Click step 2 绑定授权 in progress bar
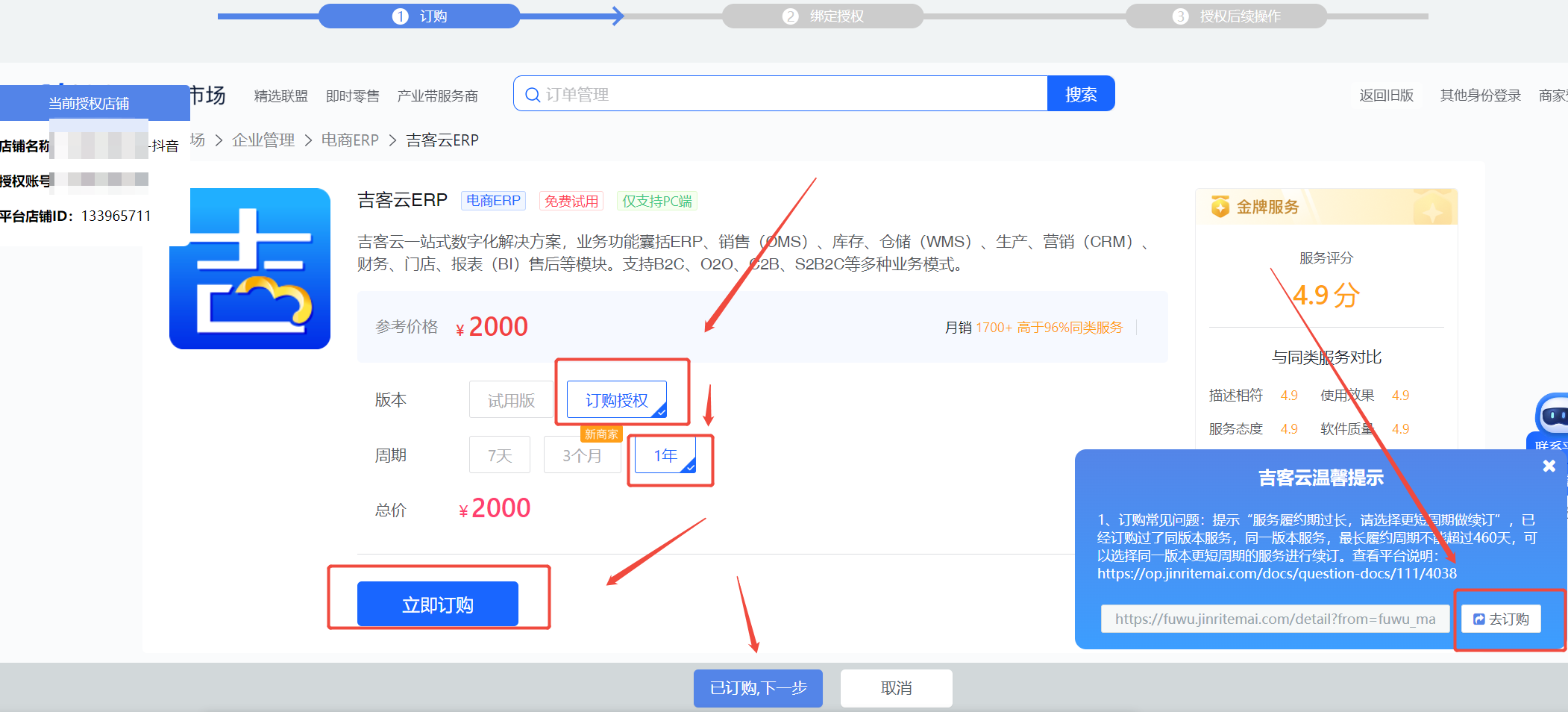The height and width of the screenshot is (712, 1568). pos(823,16)
